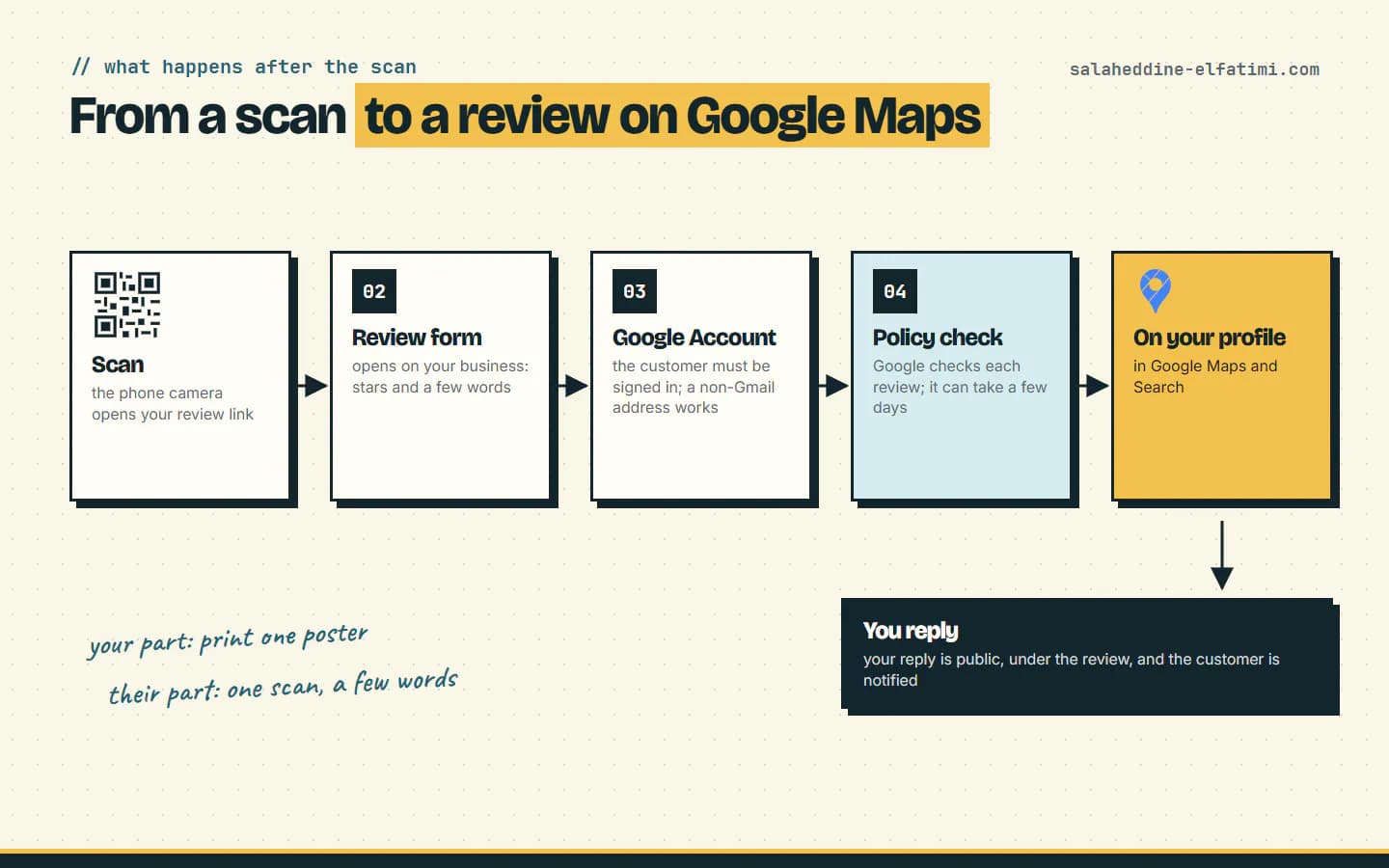This screenshot has height=868, width=1389.
Task: Click the "Policy check" heading
Action: pos(938,338)
